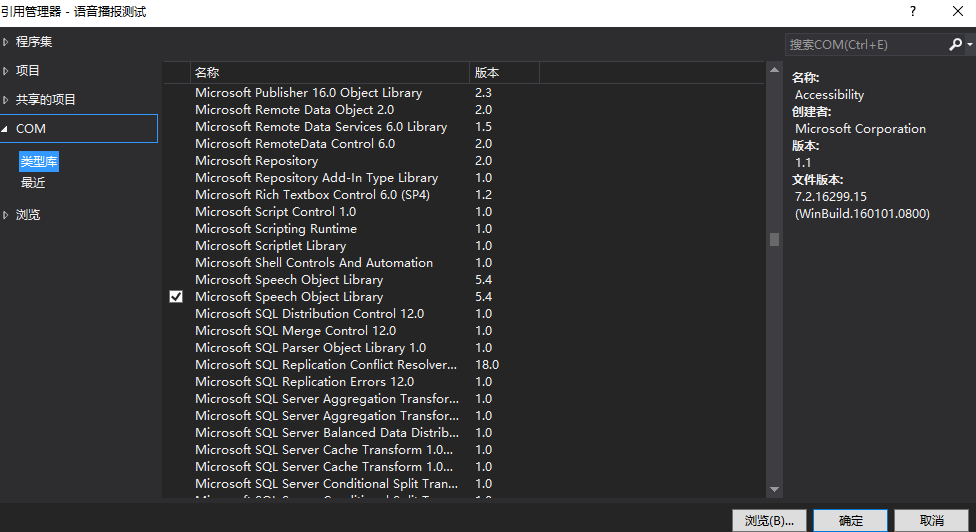This screenshot has height=532, width=976.
Task: Sort by the 名称 column header
Action: click(329, 72)
